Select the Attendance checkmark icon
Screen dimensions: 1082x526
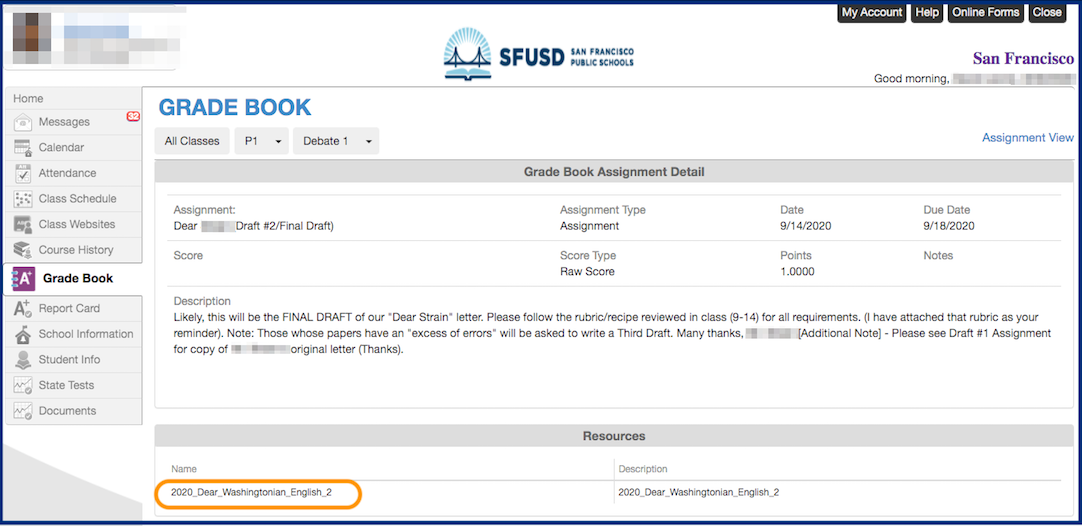(x=22, y=174)
